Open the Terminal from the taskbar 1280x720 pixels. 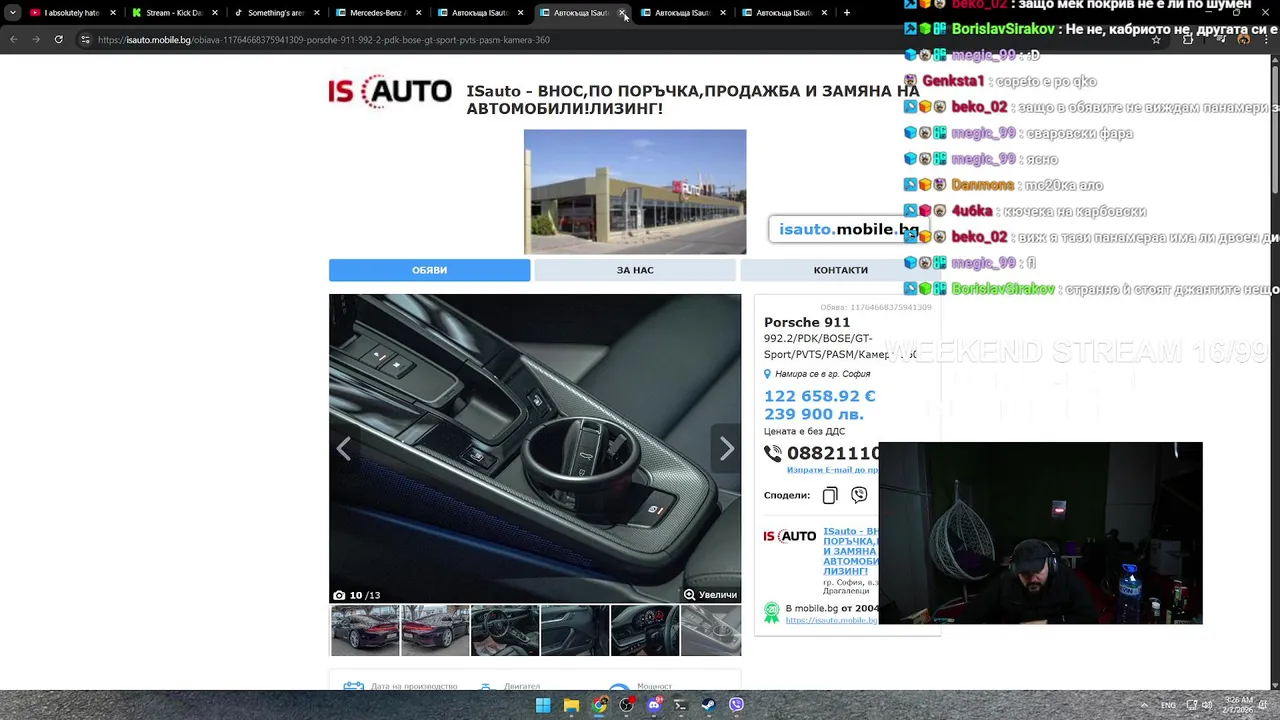[x=681, y=705]
